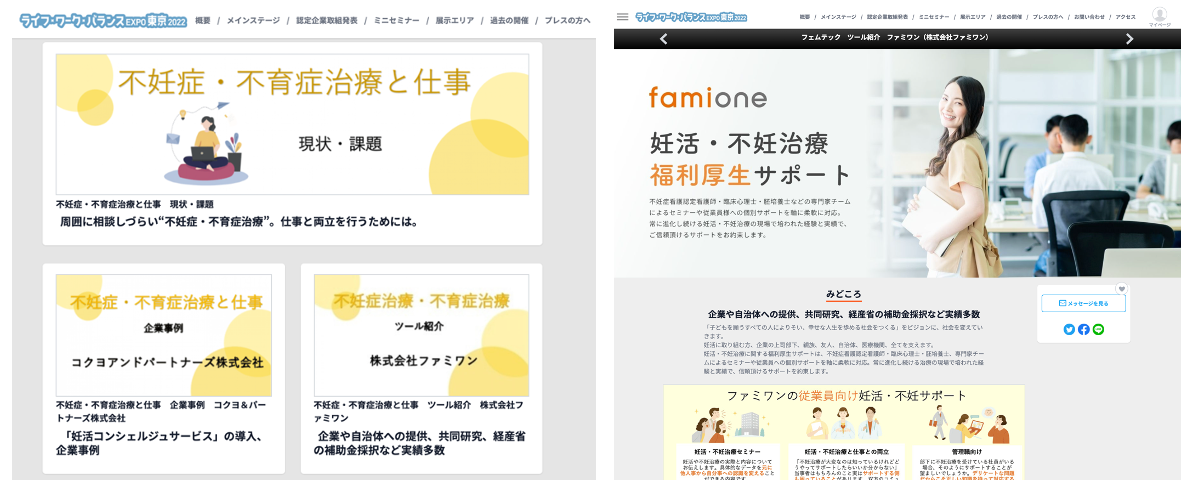Click headline 「妊活コンシェルジュサービス」の導入、企業事例
Screen dimensions: 1200x492
click(x=161, y=444)
